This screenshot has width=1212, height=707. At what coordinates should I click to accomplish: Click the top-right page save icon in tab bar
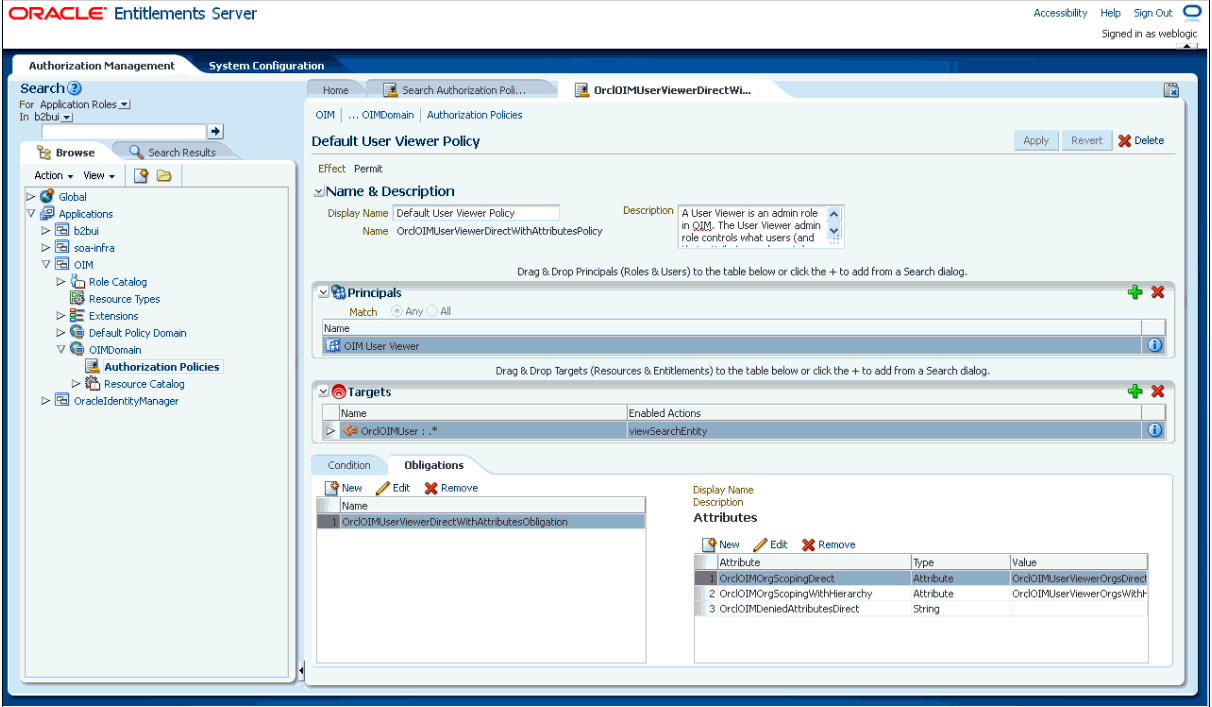tap(1171, 90)
